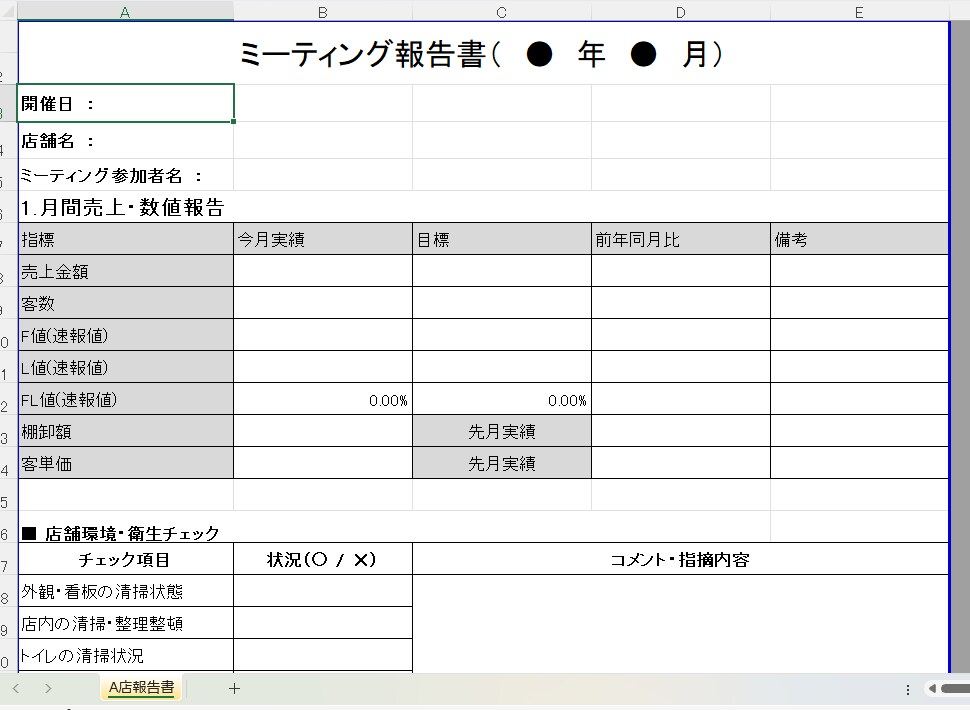Image resolution: width=970 pixels, height=710 pixels.
Task: Click 0.00% in the 目標 column
Action: (502, 400)
